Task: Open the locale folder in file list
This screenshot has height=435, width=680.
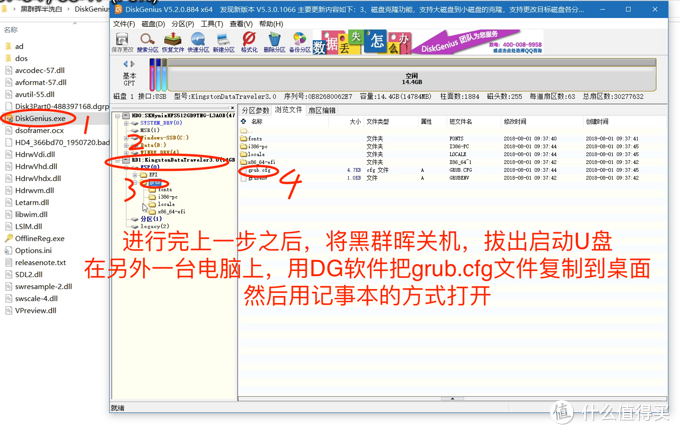Action: coord(252,154)
